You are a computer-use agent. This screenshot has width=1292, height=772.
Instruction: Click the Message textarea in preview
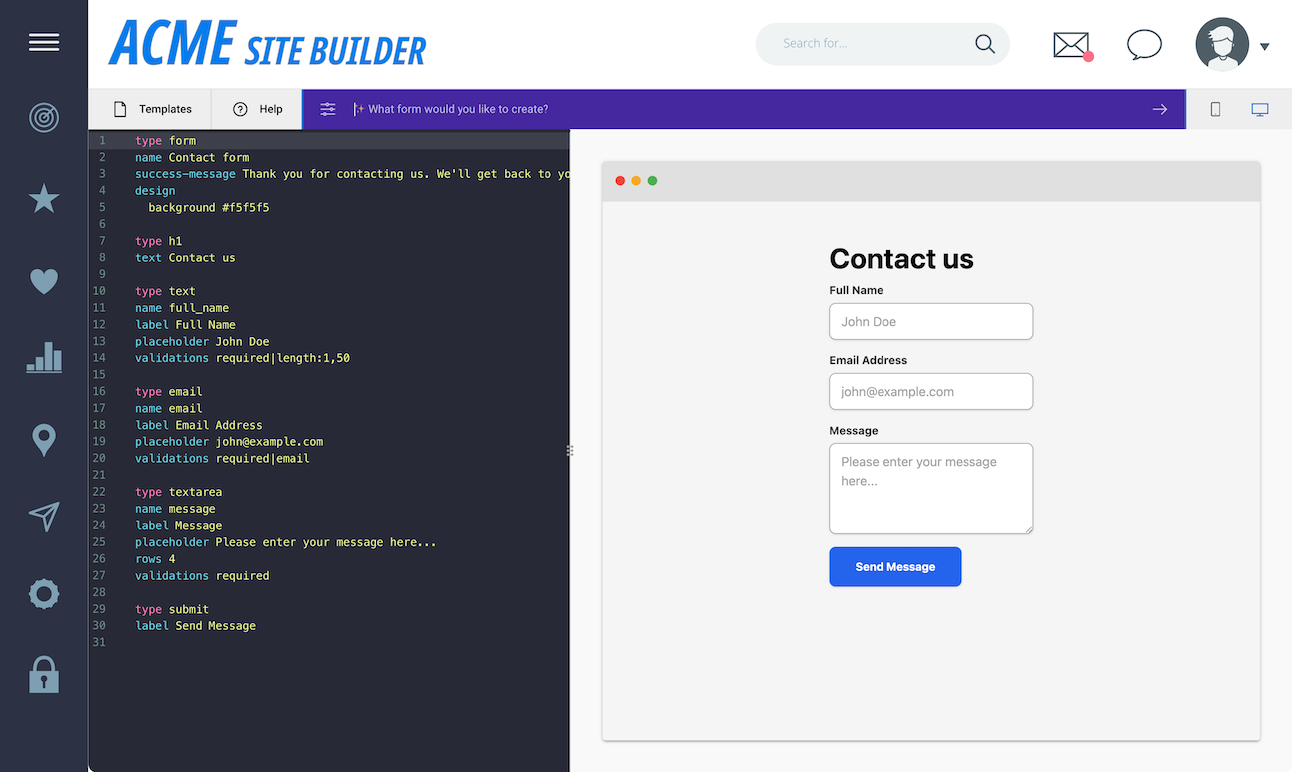pyautogui.click(x=931, y=489)
